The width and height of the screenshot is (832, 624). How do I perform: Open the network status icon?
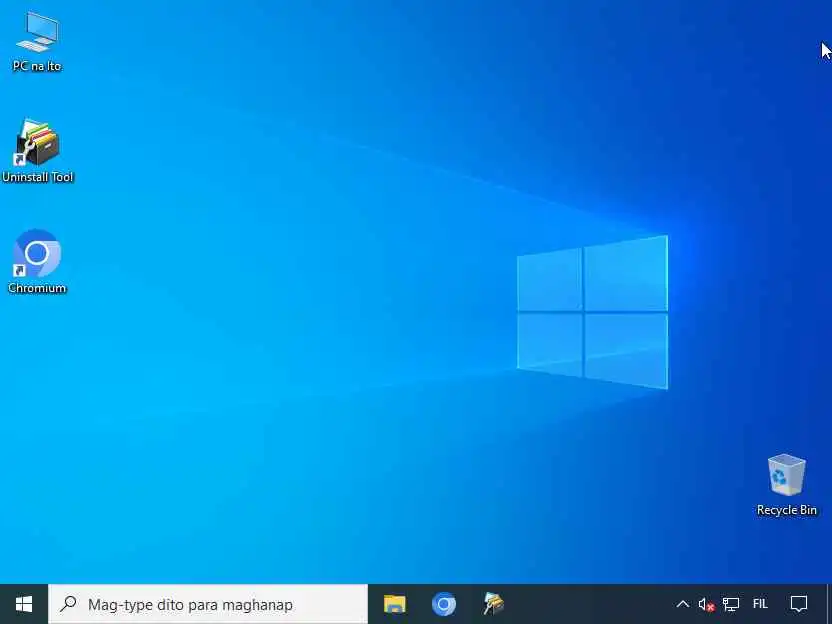coord(731,604)
